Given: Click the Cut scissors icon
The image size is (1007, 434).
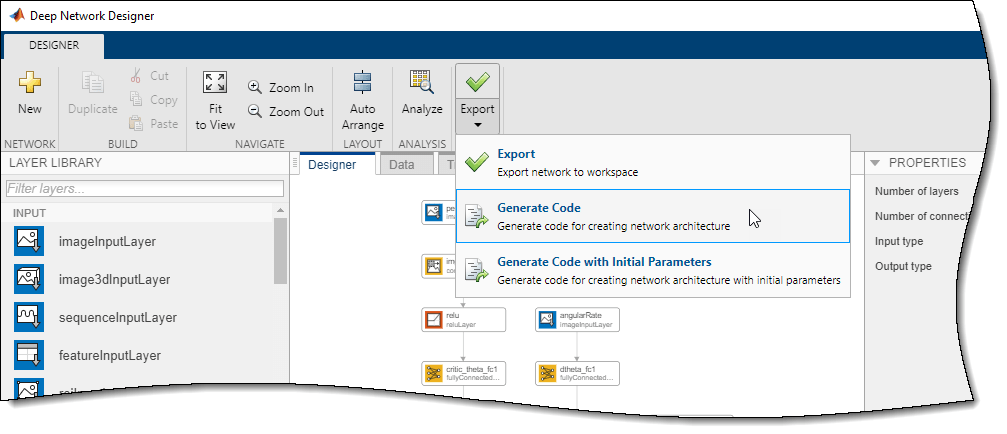Looking at the screenshot, I should click(135, 76).
